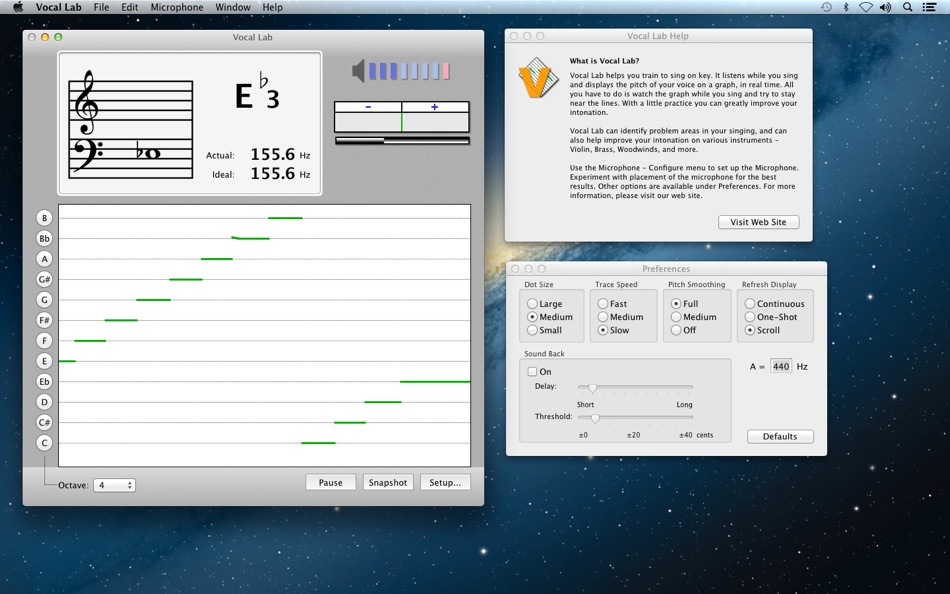The width and height of the screenshot is (950, 594).
Task: Open the Window menu
Action: (x=233, y=7)
